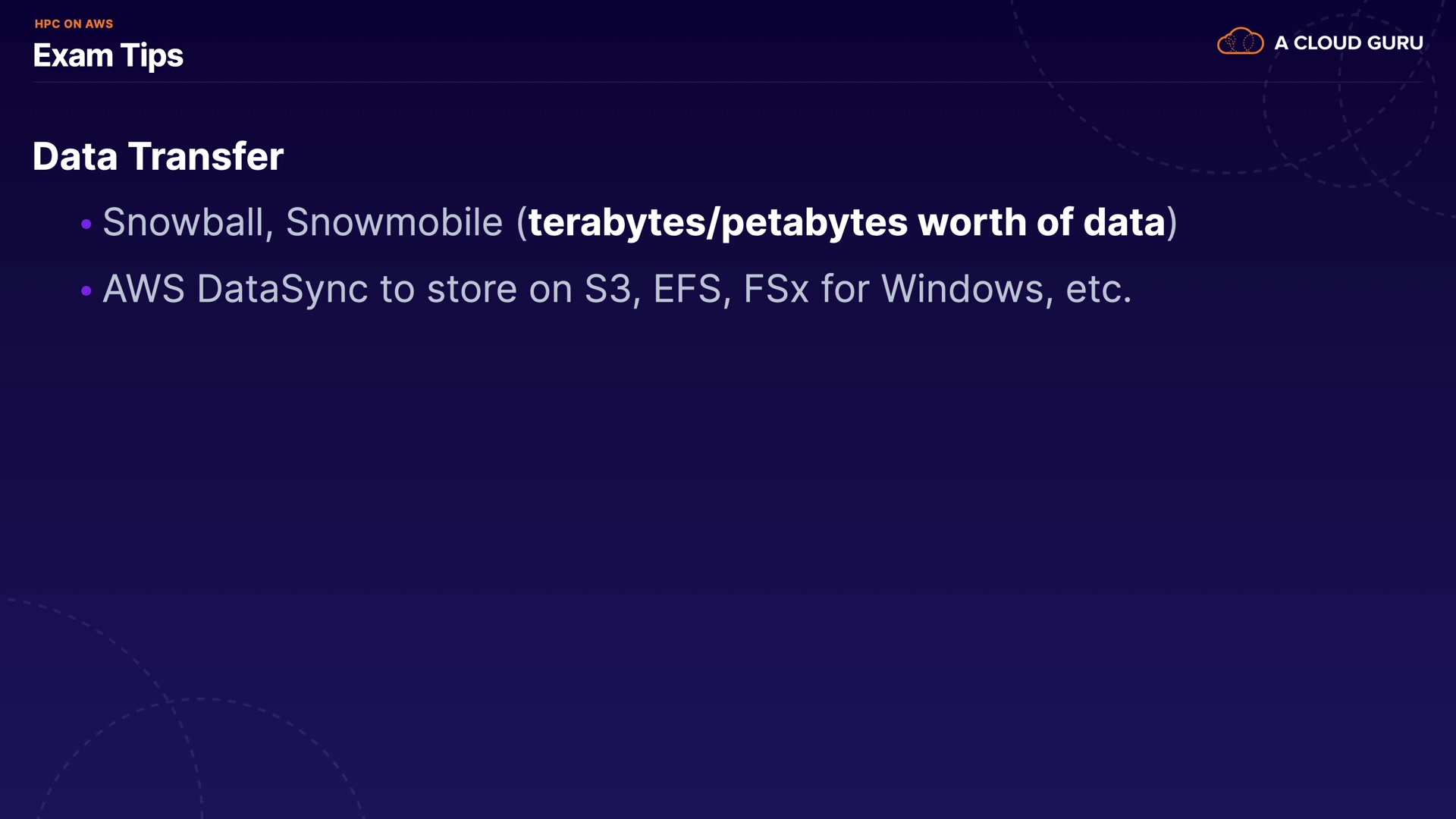The image size is (1456, 819).
Task: Click the 'EFS' text
Action: (687, 289)
